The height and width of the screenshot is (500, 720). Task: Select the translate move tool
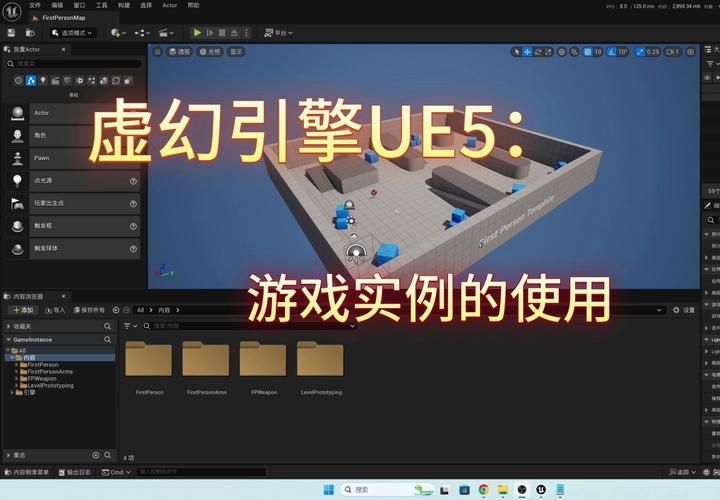point(527,52)
